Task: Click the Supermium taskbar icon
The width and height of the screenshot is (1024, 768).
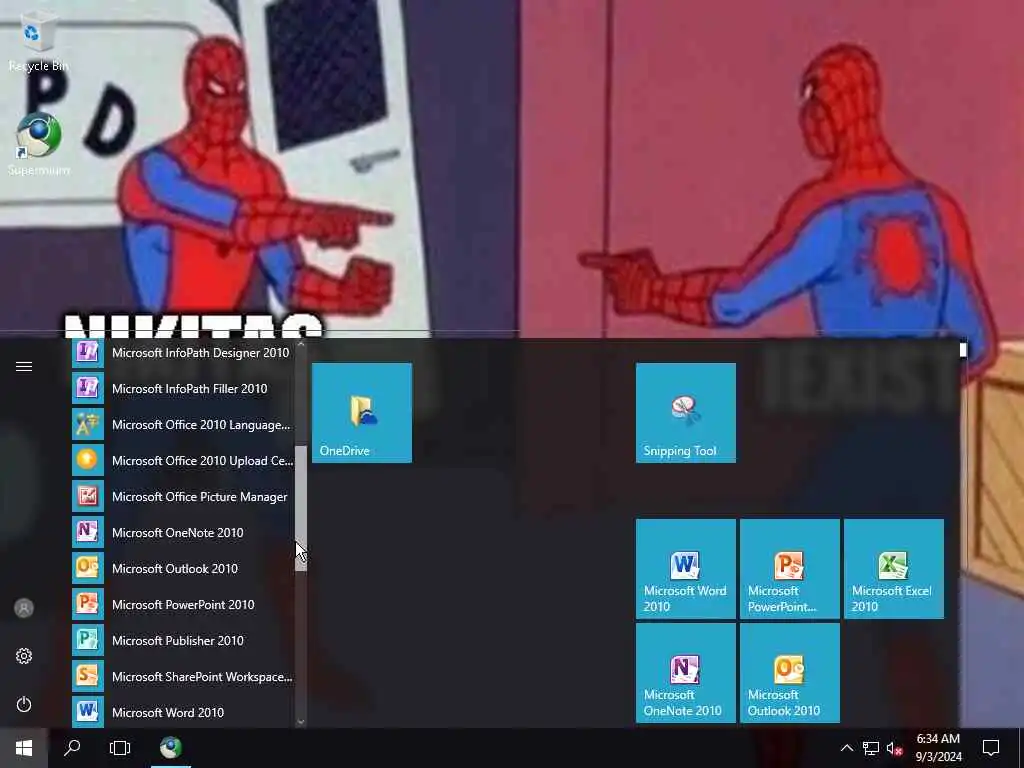Action: pos(171,748)
